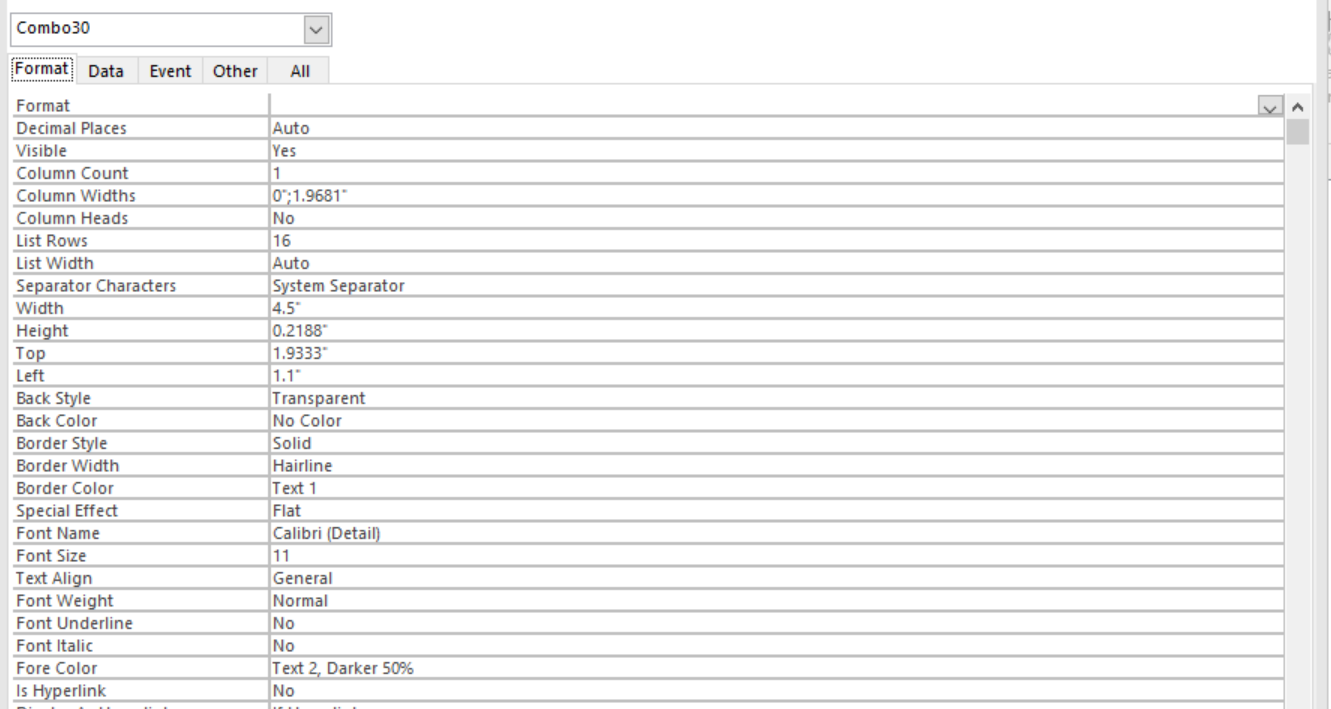Click the Width property value field
Viewport: 1331px width, 709px height.
tap(775, 308)
